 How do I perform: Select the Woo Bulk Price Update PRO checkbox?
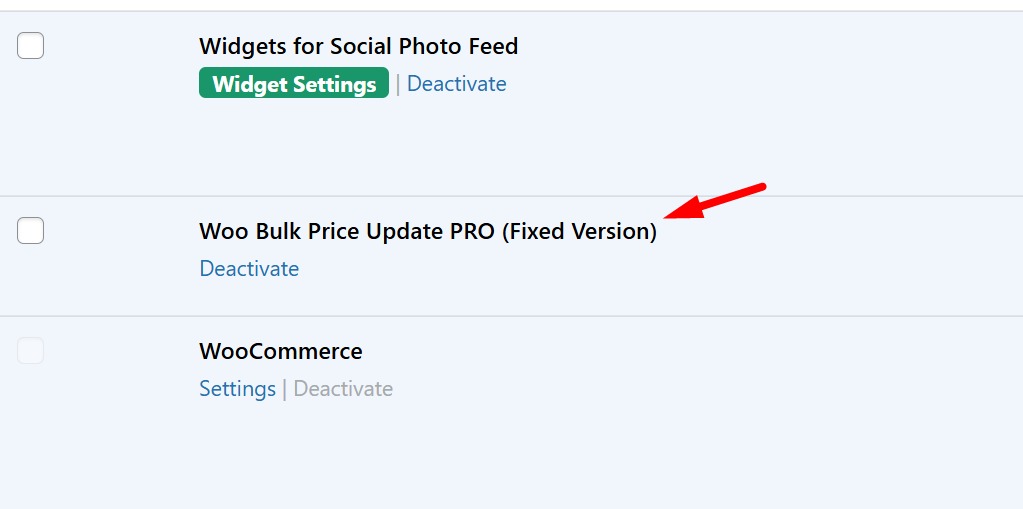click(x=31, y=230)
